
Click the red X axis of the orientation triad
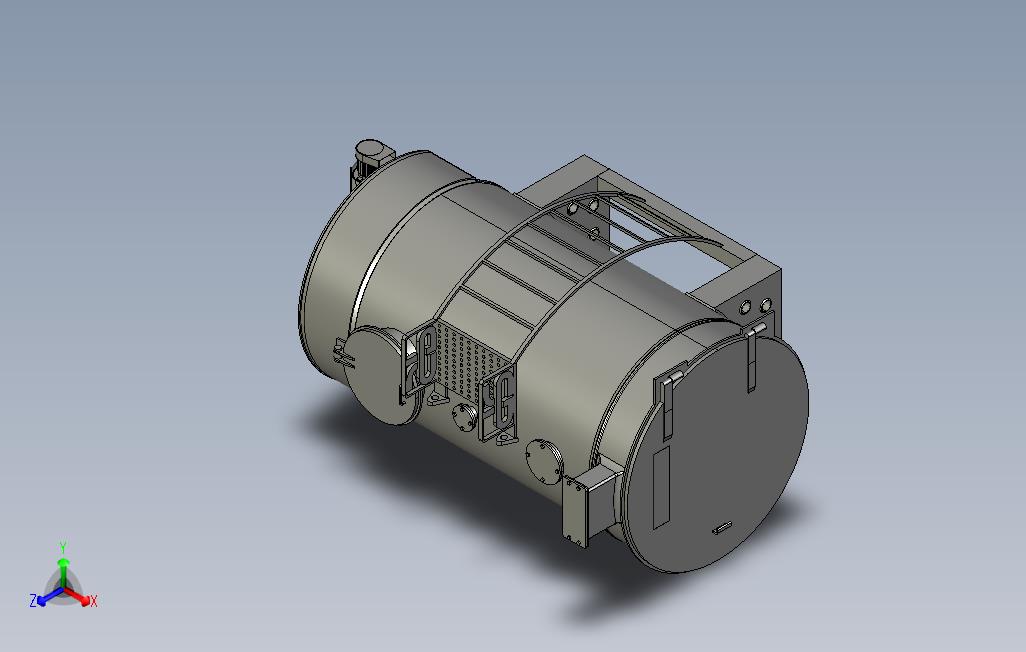coord(77,595)
